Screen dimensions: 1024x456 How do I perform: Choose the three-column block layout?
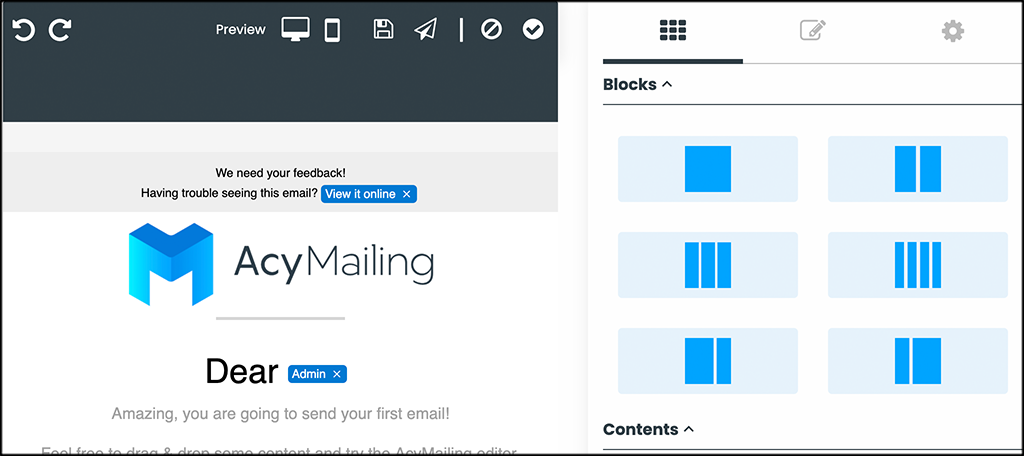[708, 265]
